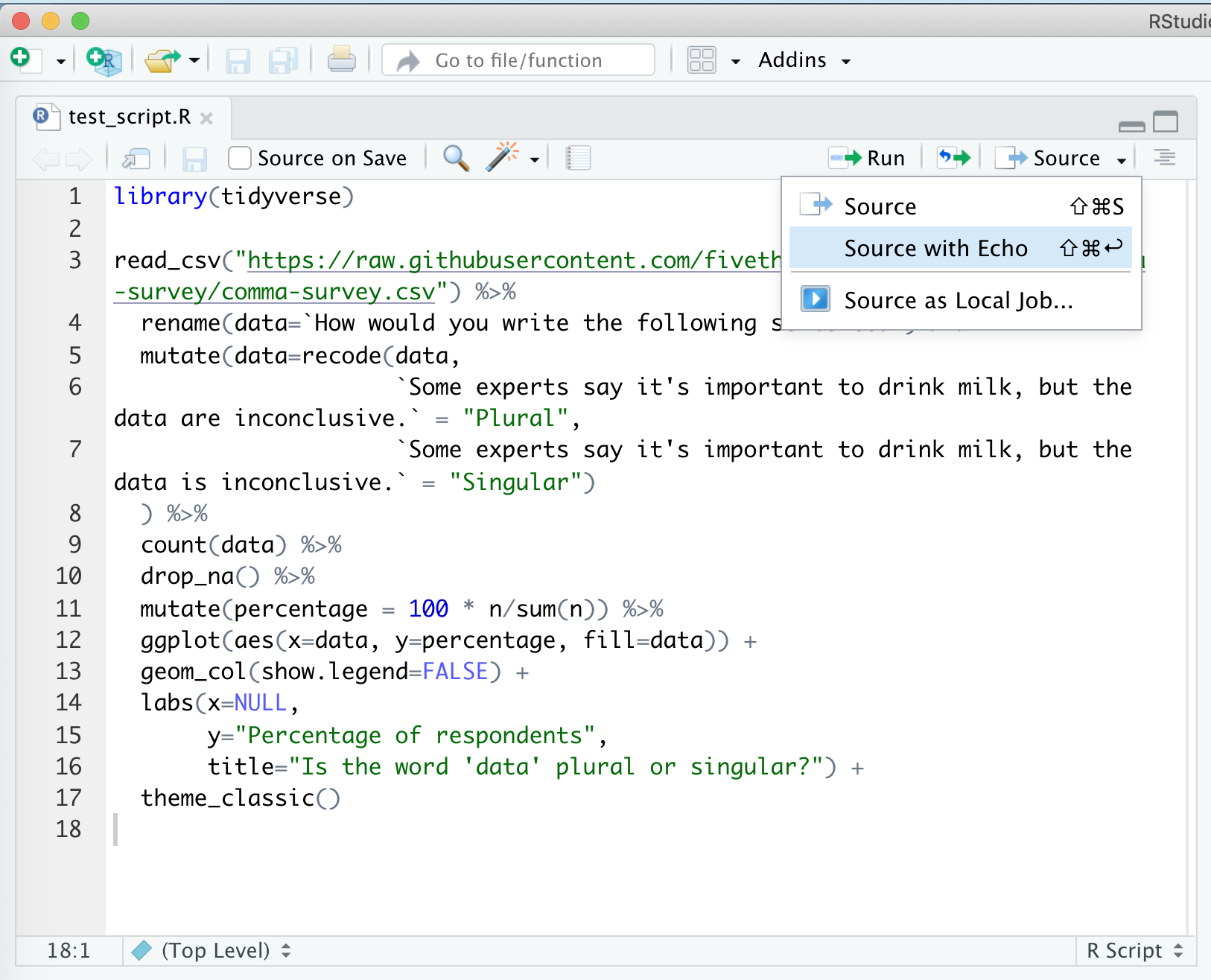1211x980 pixels.
Task: Open the R Script file type selector
Action: pyautogui.click(x=1134, y=950)
